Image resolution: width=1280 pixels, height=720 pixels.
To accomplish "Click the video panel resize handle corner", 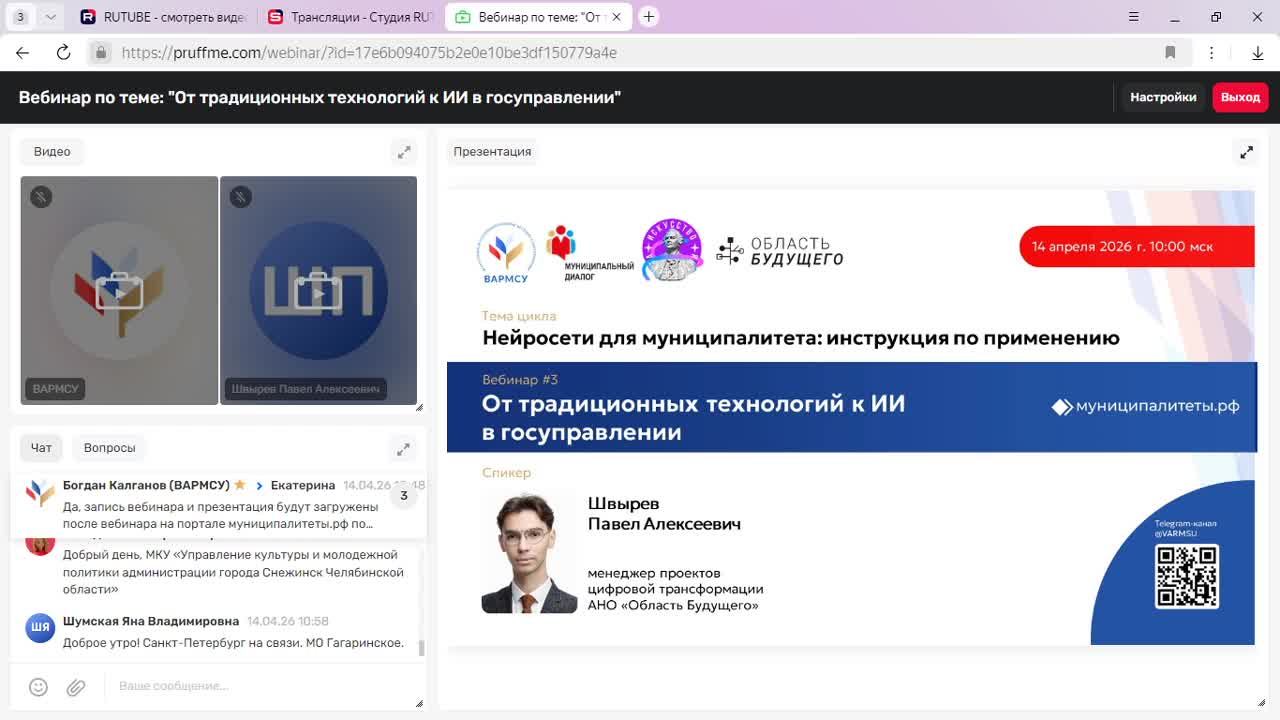I will click(419, 407).
